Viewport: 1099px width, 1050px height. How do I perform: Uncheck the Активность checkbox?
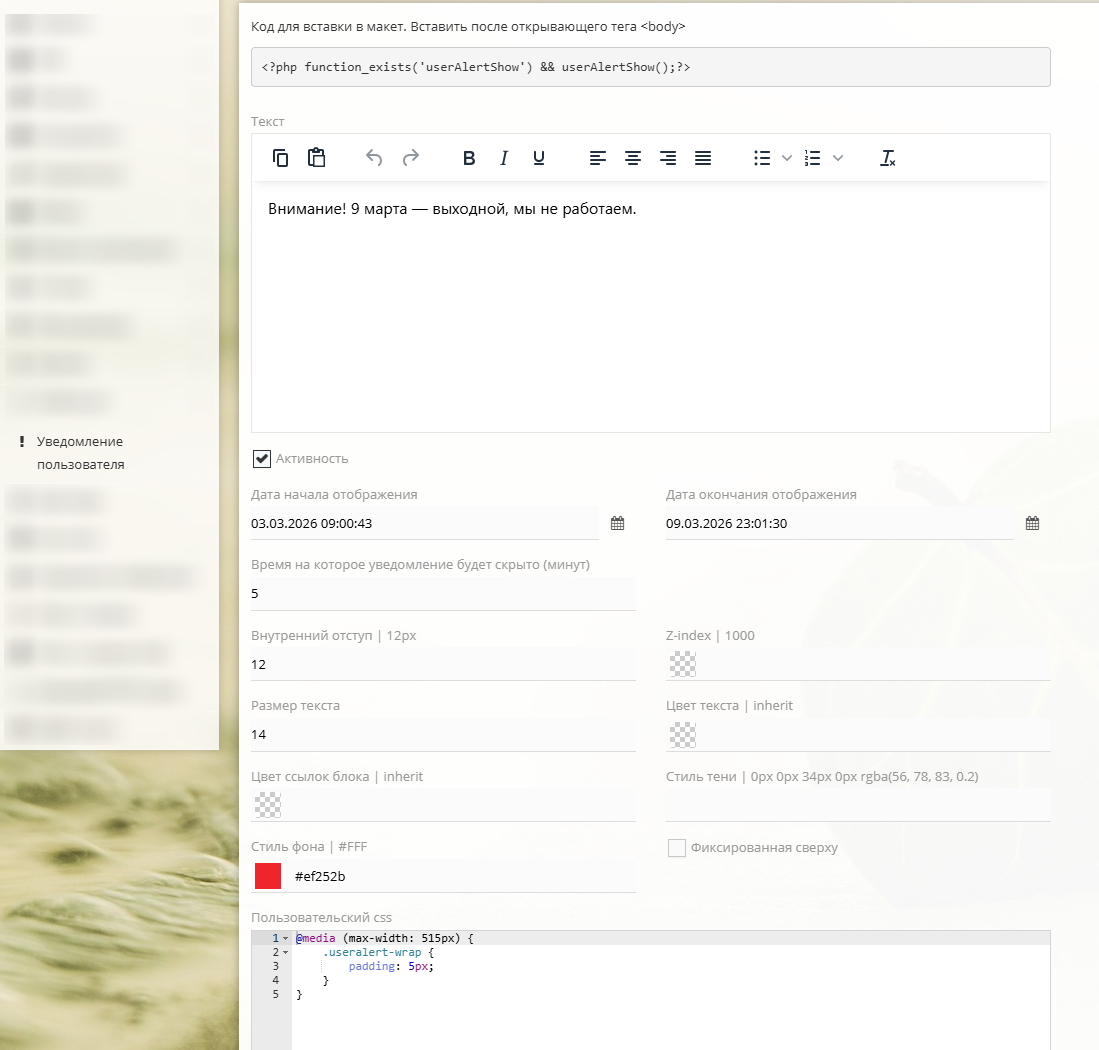coord(262,459)
